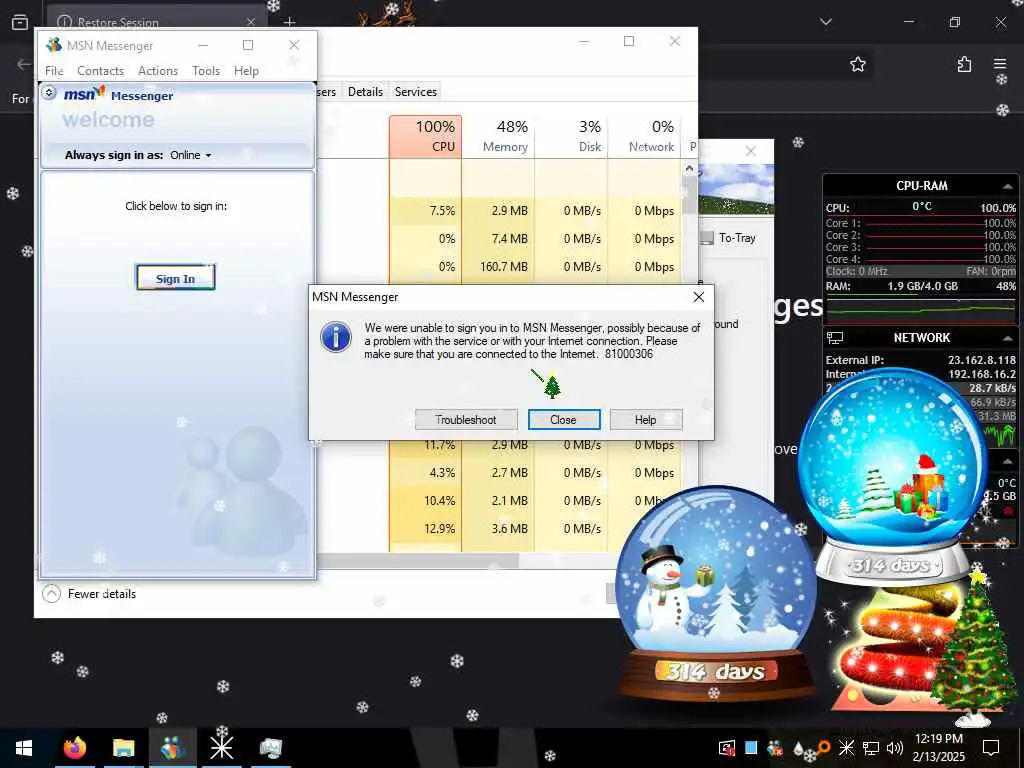
Task: Bookmark this page with the star icon
Action: (857, 64)
